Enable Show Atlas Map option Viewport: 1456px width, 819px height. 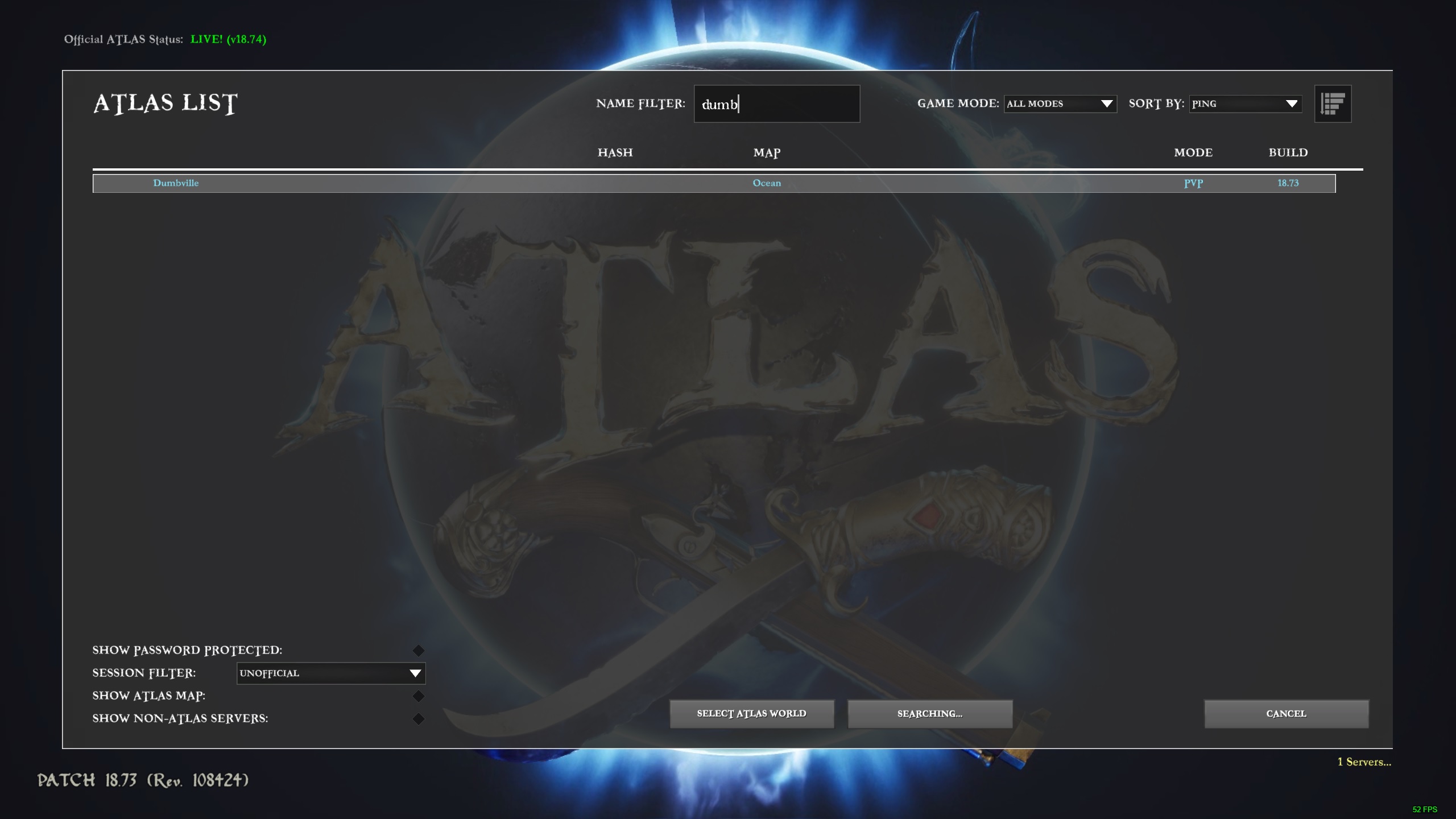click(x=419, y=696)
